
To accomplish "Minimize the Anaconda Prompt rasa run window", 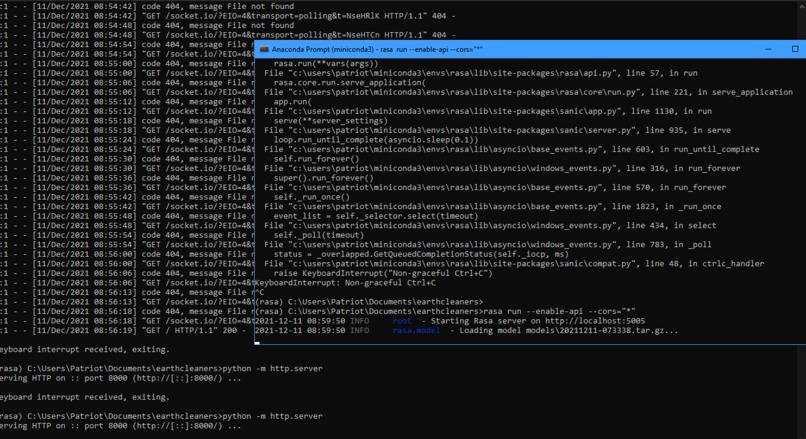I will pos(768,49).
